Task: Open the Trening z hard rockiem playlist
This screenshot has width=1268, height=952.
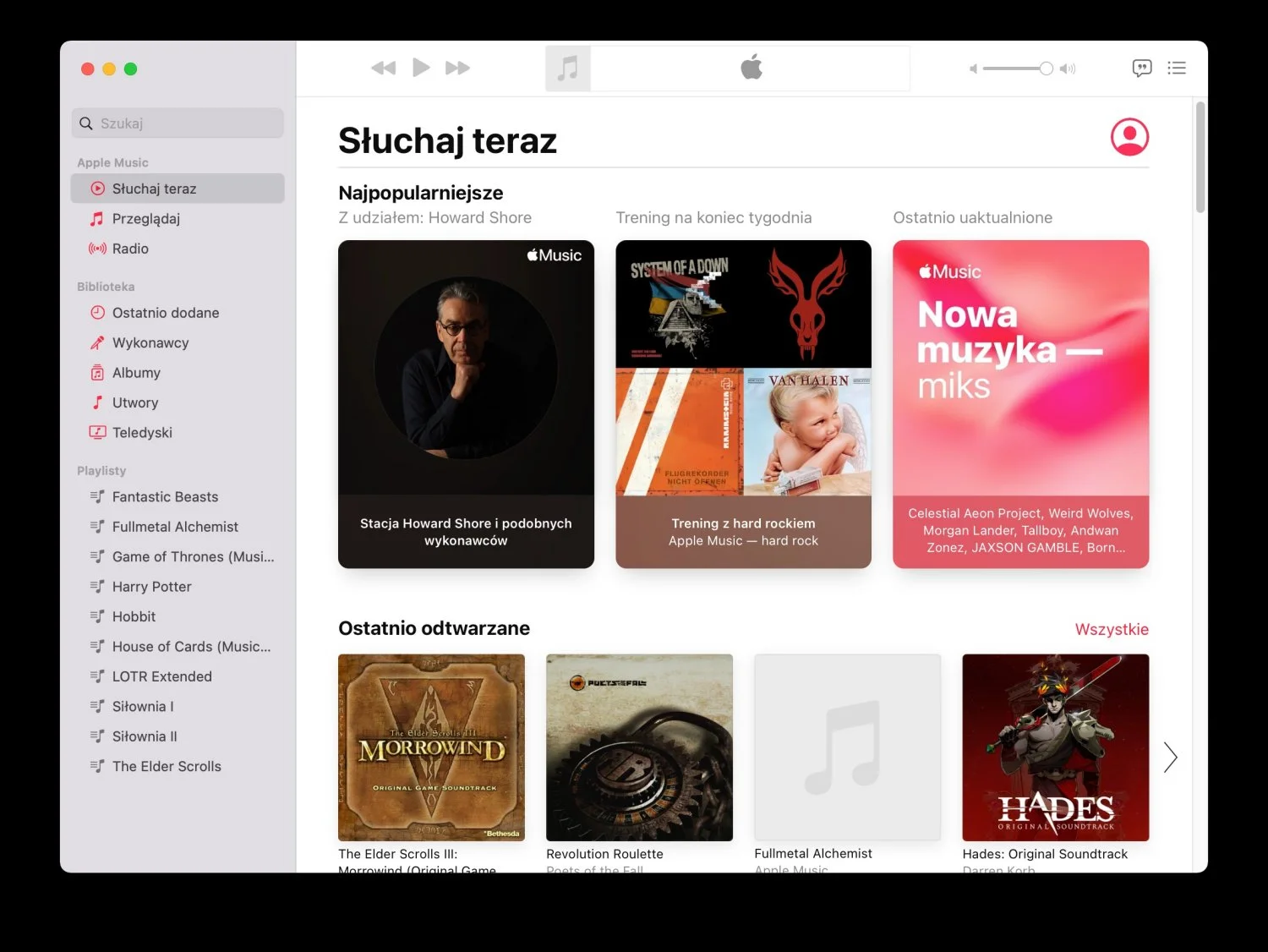Action: coord(743,404)
